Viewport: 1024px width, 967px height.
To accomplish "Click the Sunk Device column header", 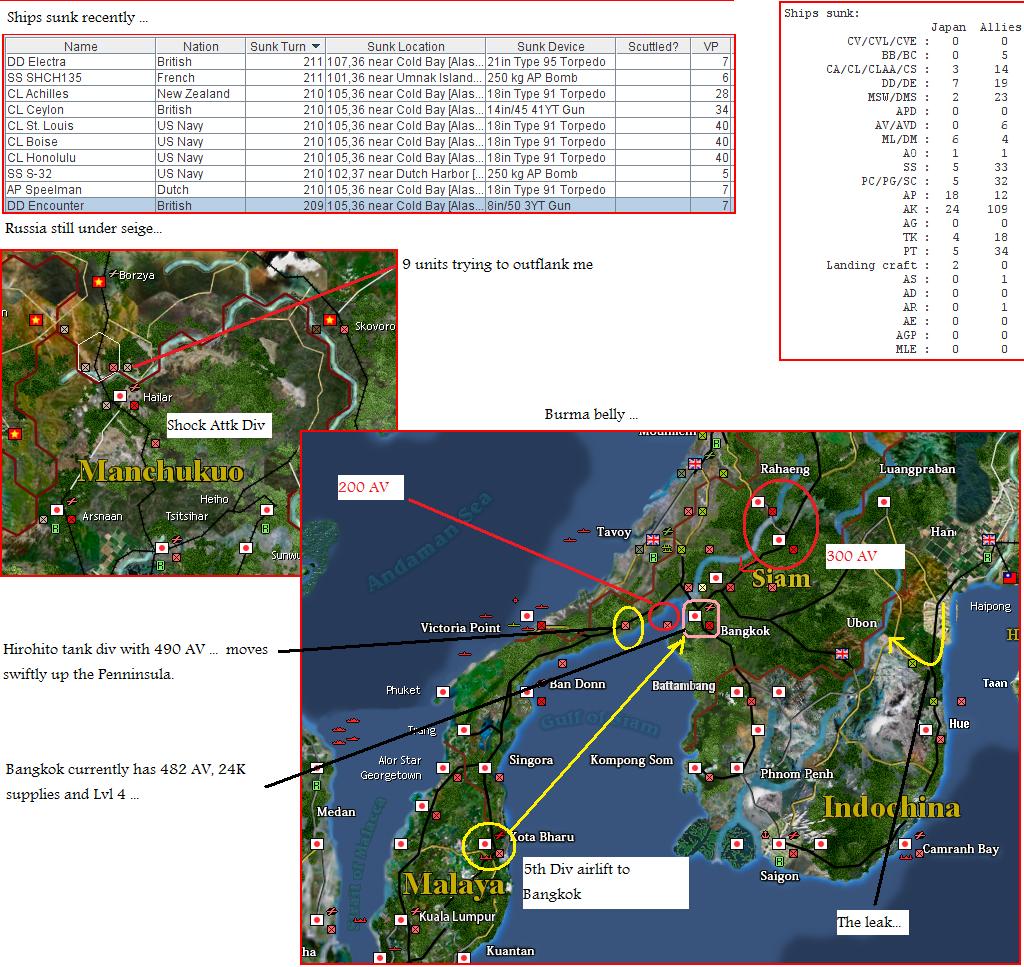I will point(551,46).
